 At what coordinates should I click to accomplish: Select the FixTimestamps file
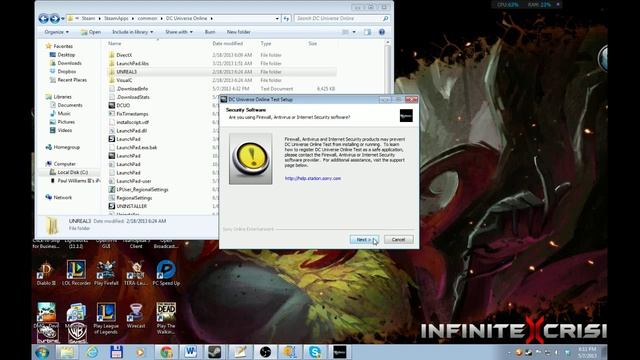[x=132, y=114]
